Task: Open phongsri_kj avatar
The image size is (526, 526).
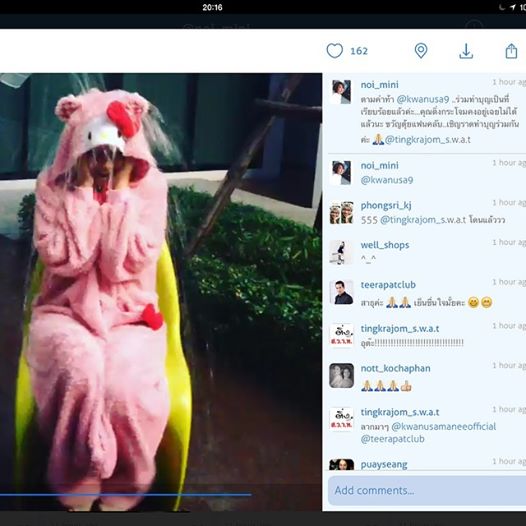Action: pyautogui.click(x=341, y=213)
